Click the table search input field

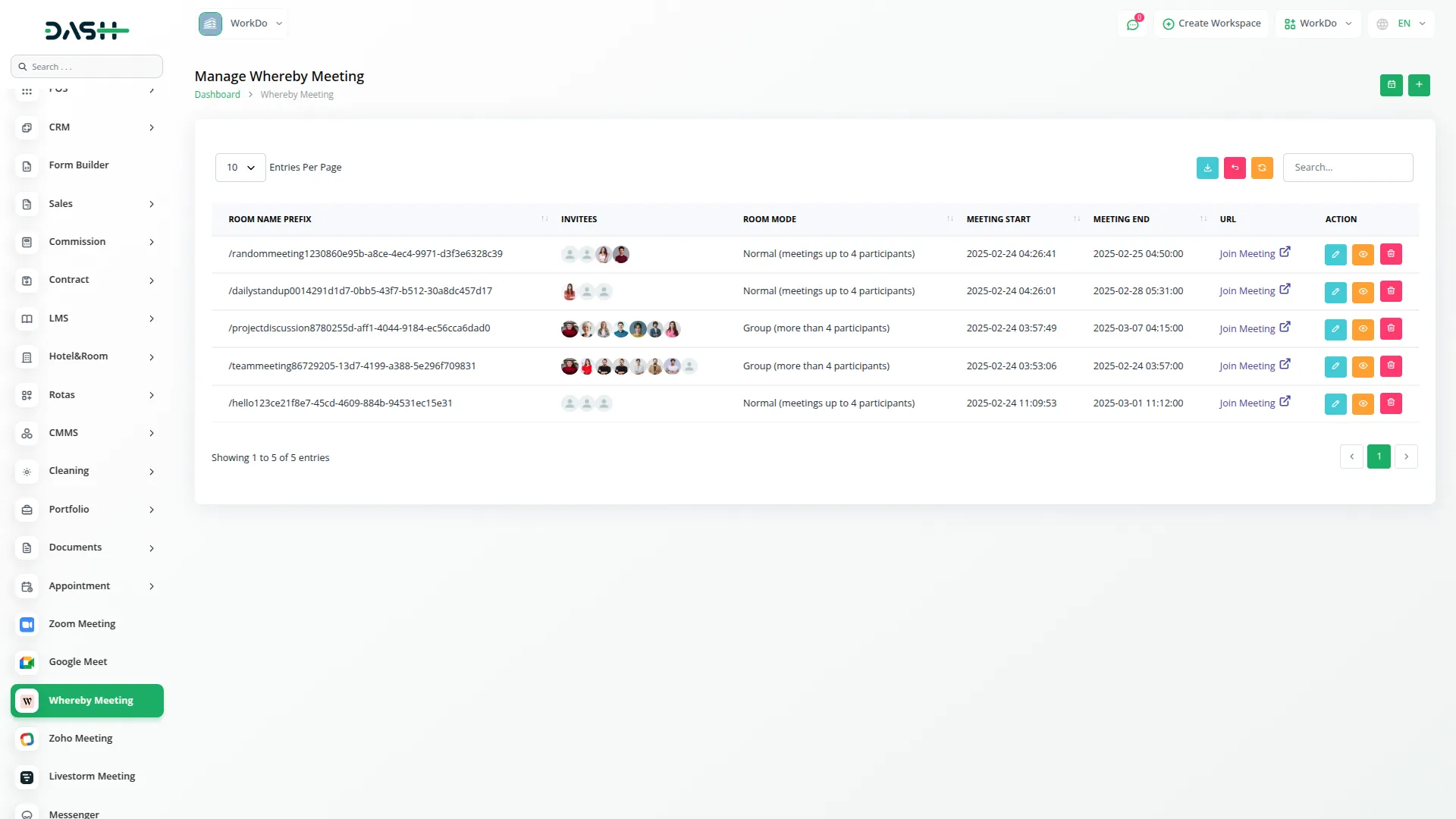pos(1348,168)
